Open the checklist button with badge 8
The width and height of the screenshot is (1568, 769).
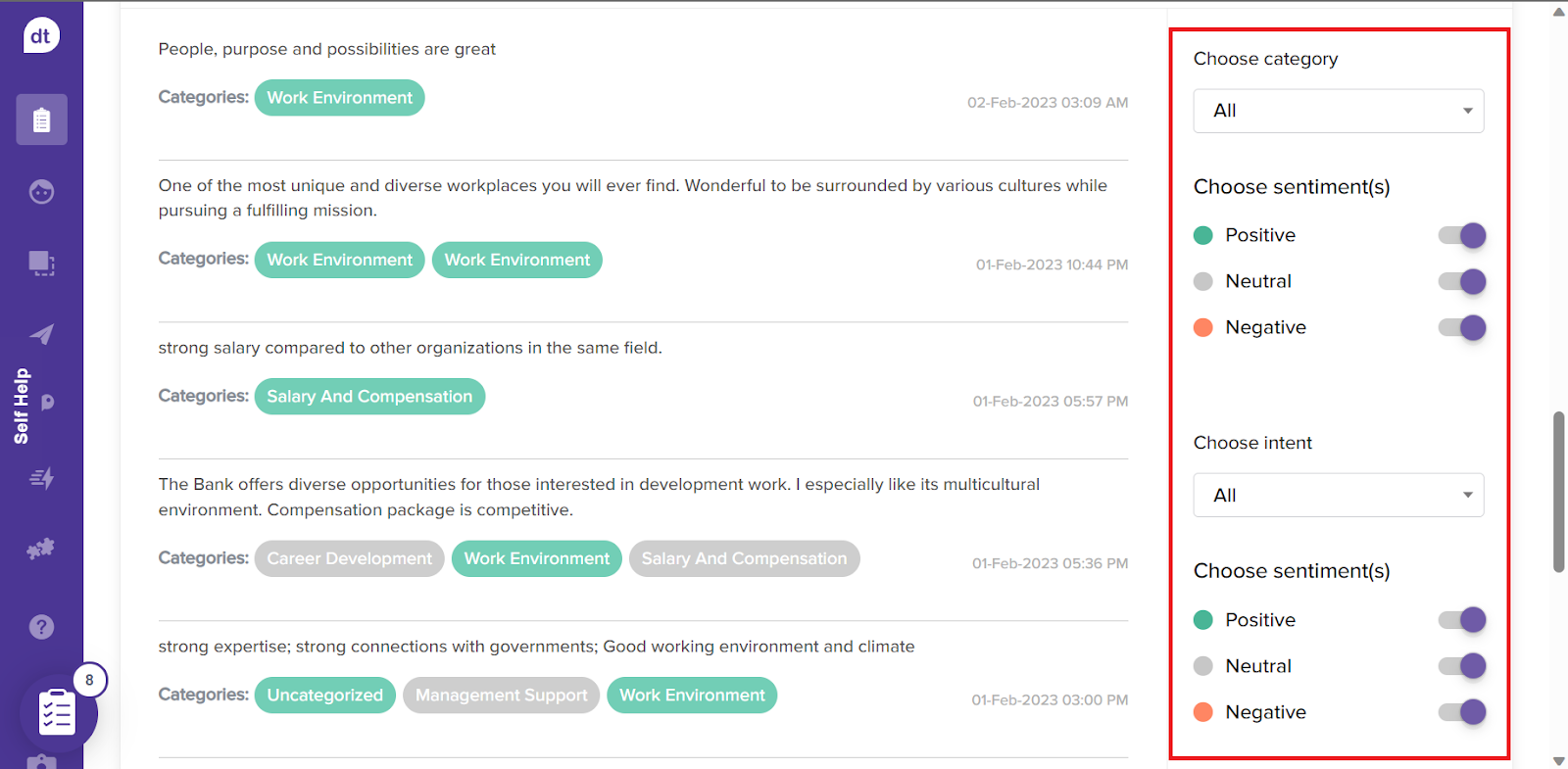click(x=57, y=712)
